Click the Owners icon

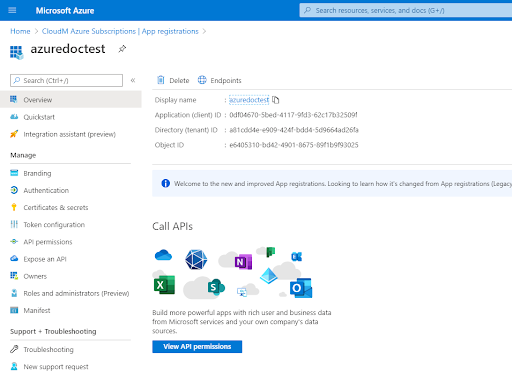(14, 276)
